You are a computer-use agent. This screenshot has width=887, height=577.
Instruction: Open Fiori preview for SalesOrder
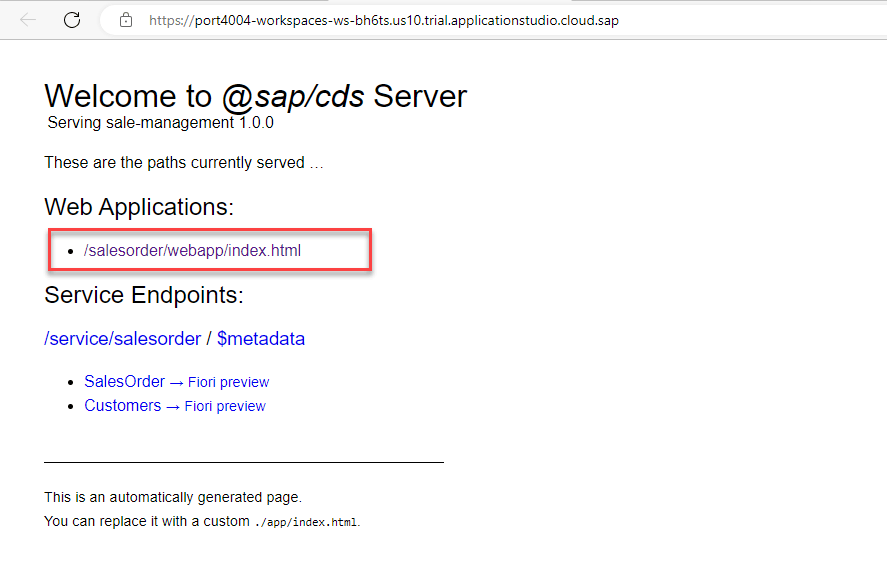pyautogui.click(x=228, y=382)
